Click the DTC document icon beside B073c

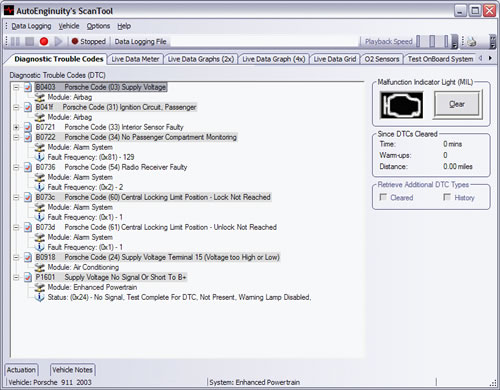tap(28, 197)
